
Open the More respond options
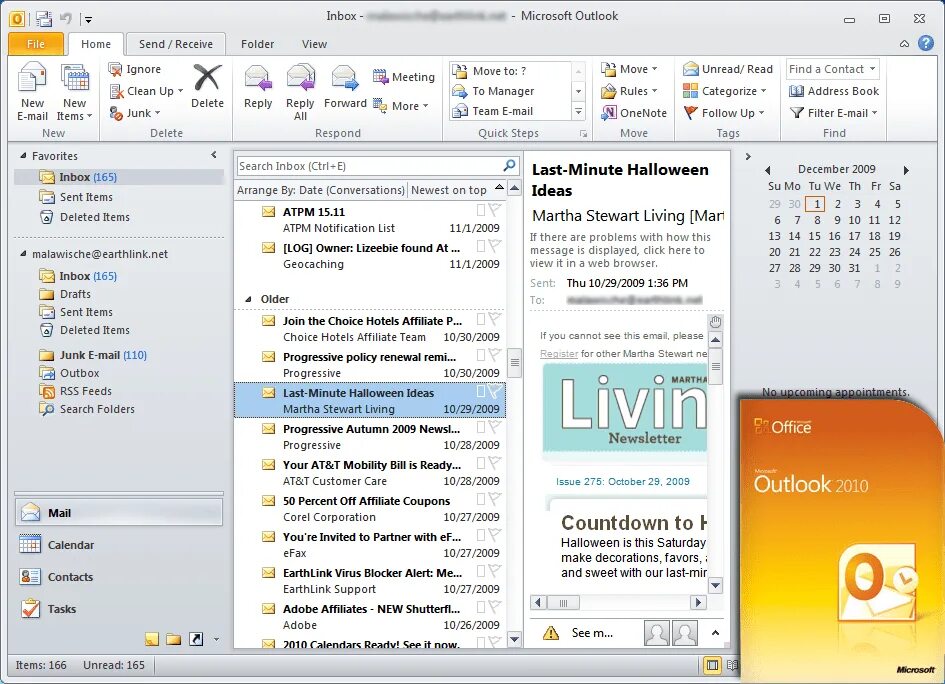click(401, 106)
